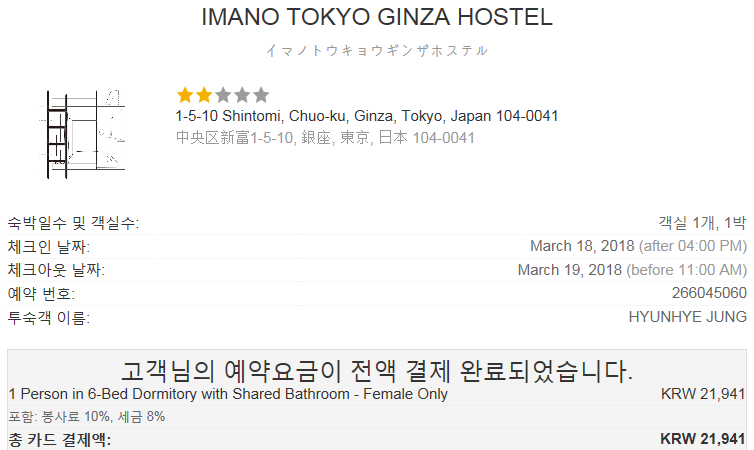
Task: Click the 객실 1개, 1박 value
Action: coord(702,223)
